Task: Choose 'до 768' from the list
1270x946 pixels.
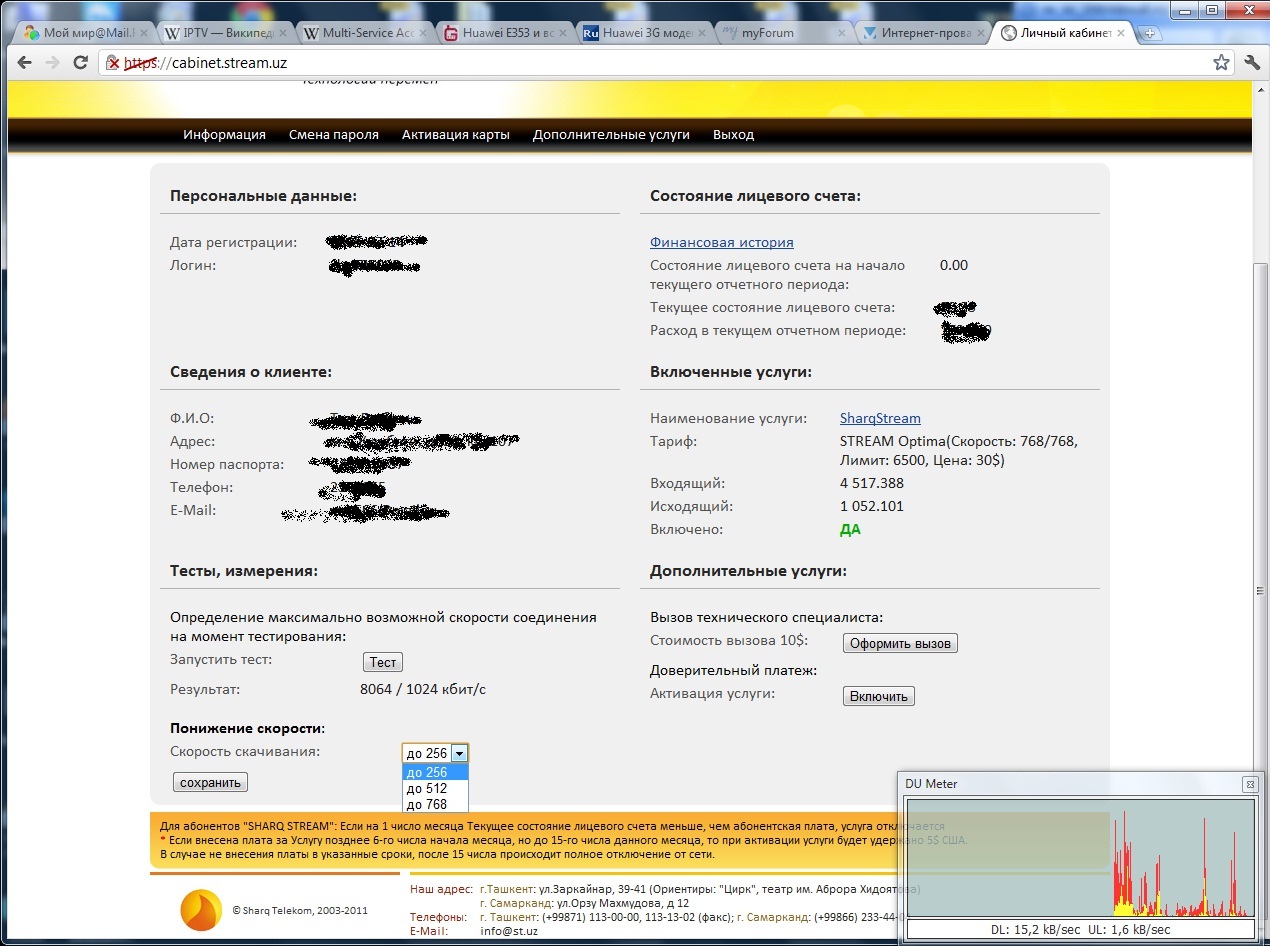Action: point(428,804)
